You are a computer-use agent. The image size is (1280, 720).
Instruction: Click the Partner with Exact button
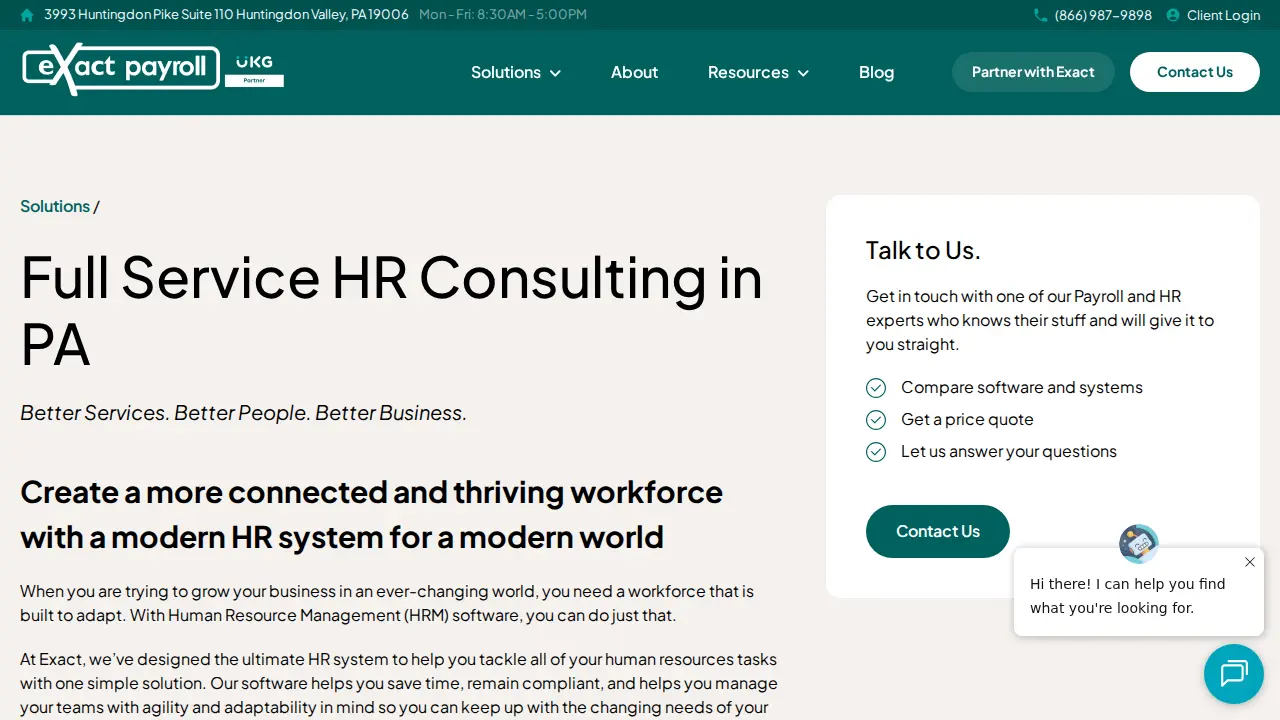click(1033, 72)
